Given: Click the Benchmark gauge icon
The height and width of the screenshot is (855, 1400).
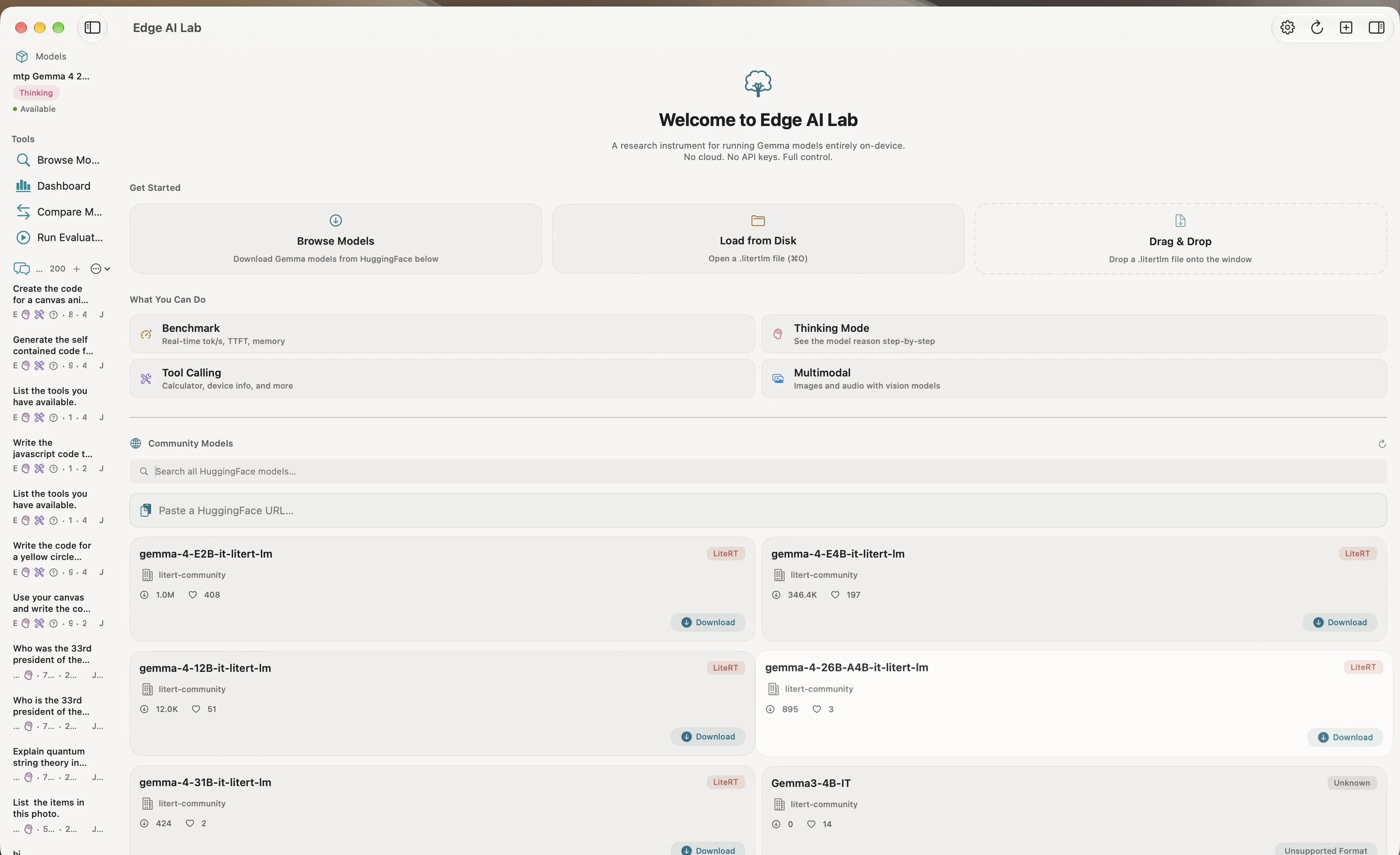Looking at the screenshot, I should 146,334.
